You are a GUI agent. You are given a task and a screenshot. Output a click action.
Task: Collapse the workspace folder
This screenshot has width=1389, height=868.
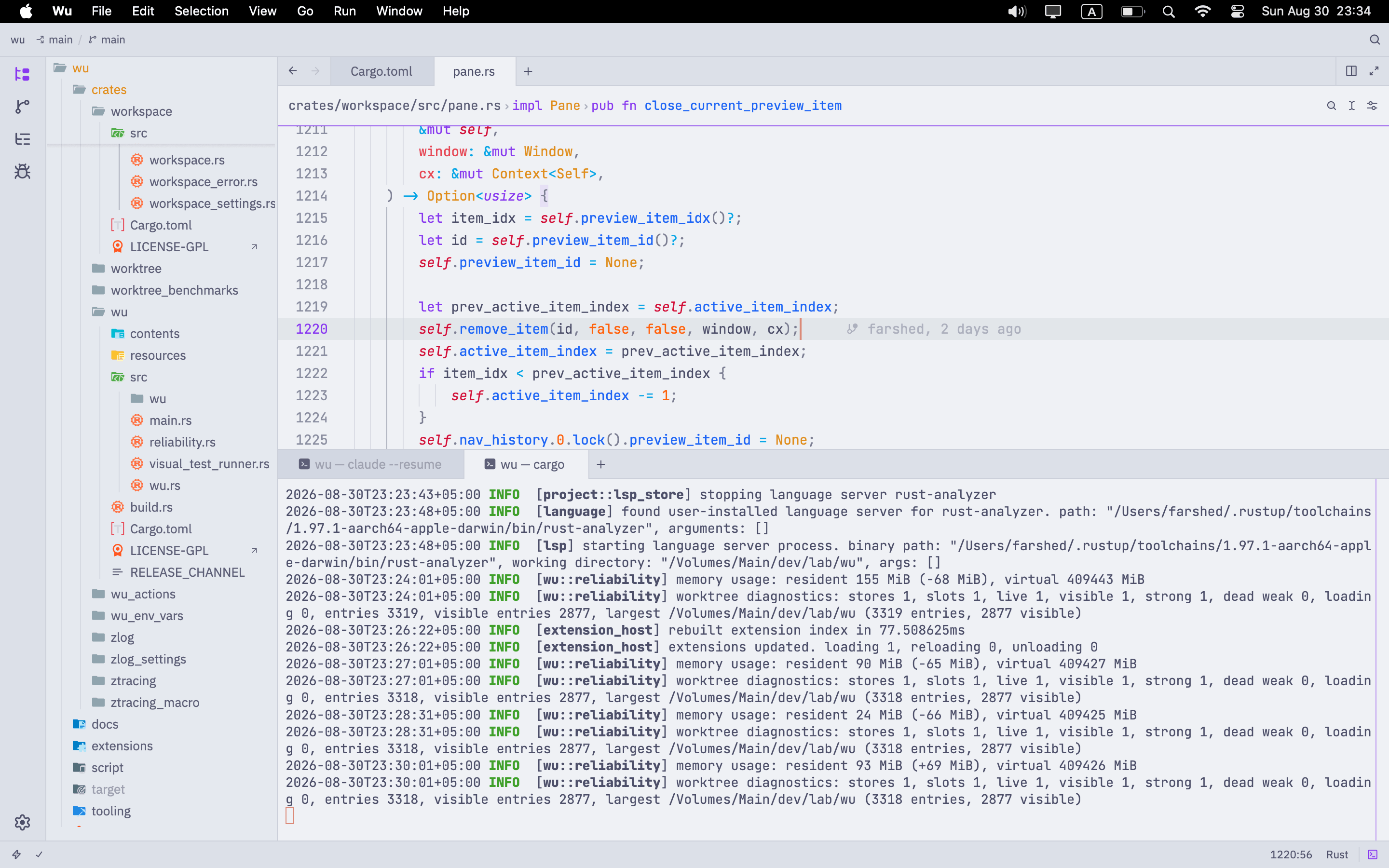tap(141, 111)
